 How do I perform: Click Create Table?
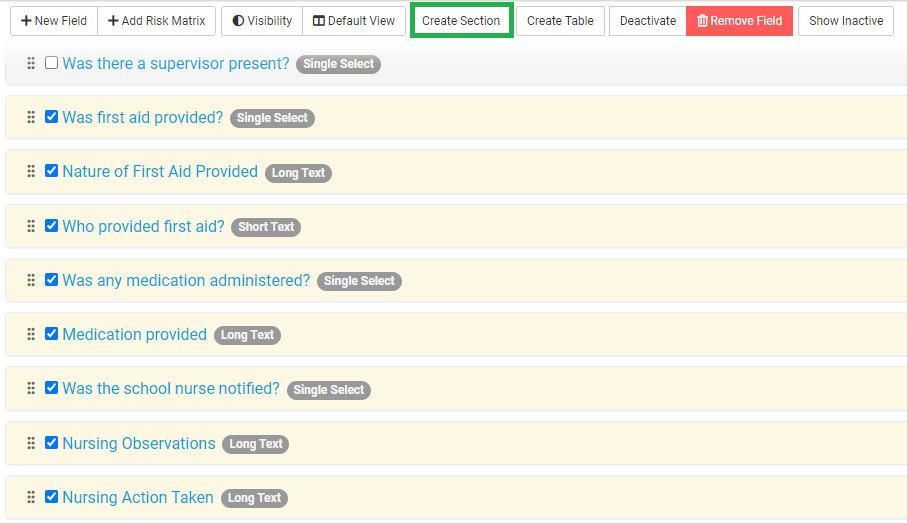560,21
